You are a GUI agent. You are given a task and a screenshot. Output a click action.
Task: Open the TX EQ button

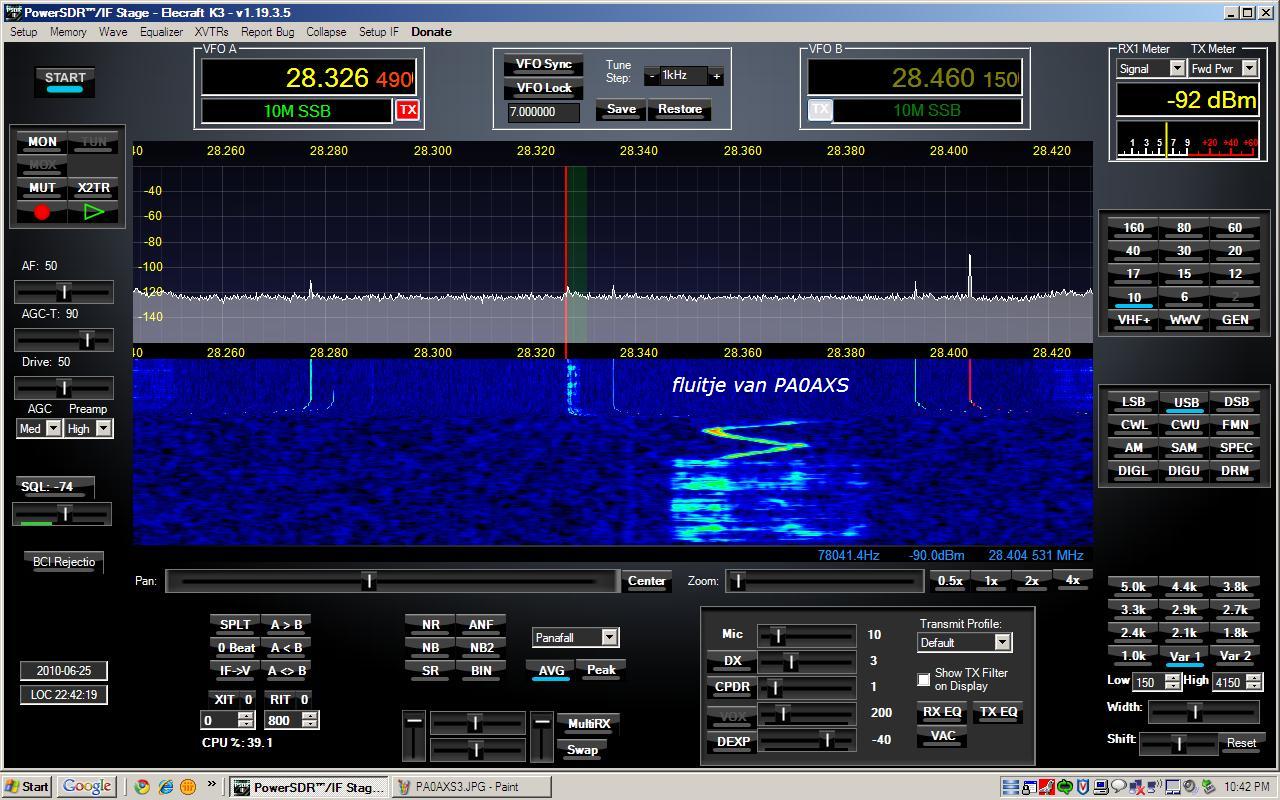997,712
